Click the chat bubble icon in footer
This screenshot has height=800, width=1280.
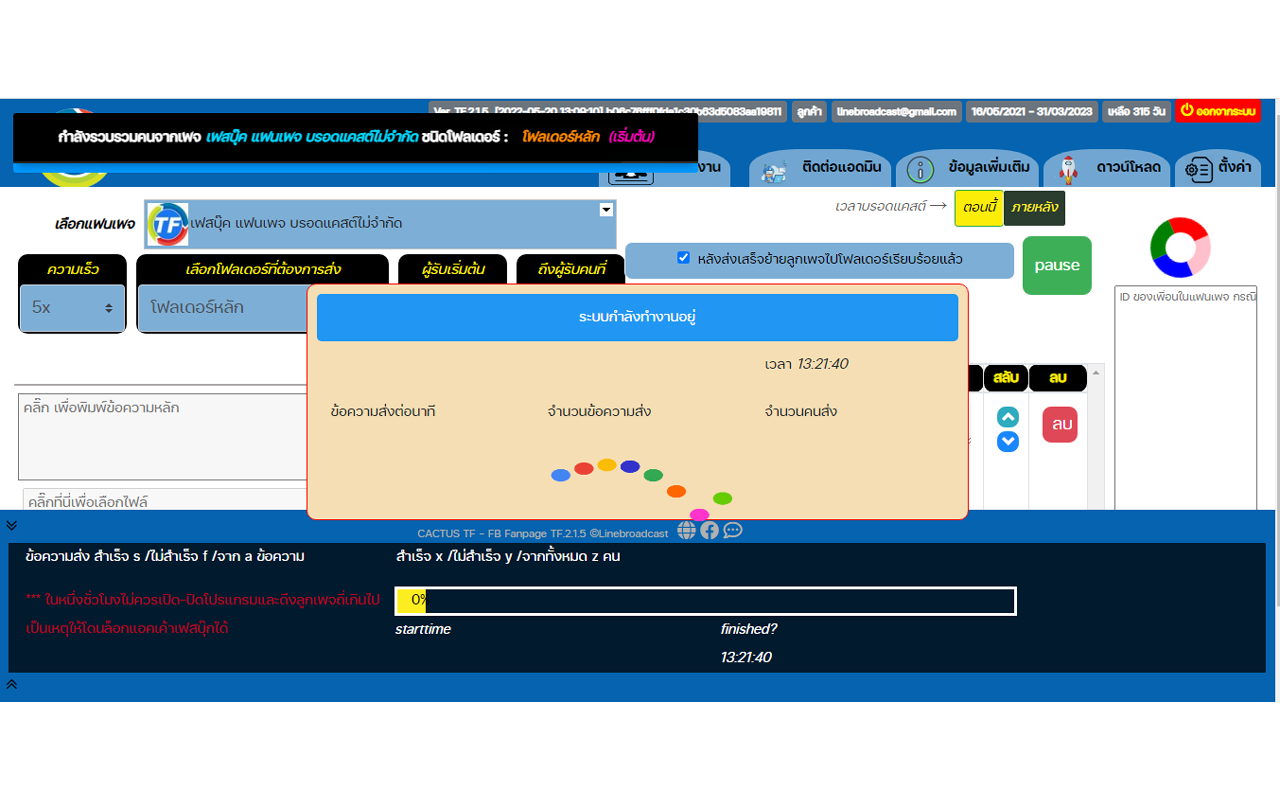tap(733, 530)
